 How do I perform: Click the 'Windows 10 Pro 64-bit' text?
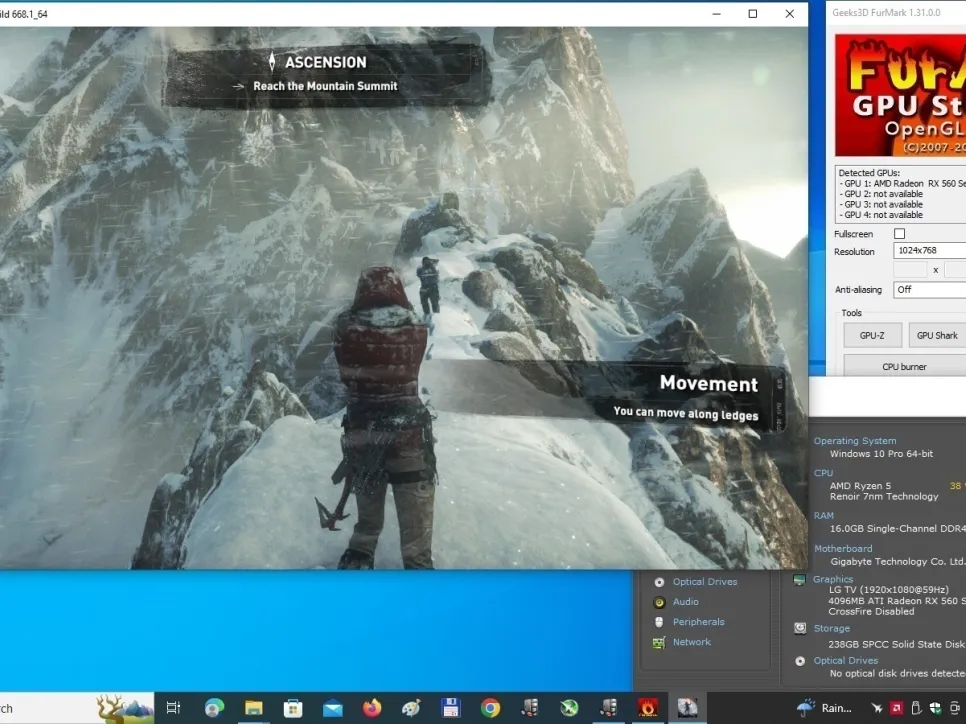tap(881, 454)
